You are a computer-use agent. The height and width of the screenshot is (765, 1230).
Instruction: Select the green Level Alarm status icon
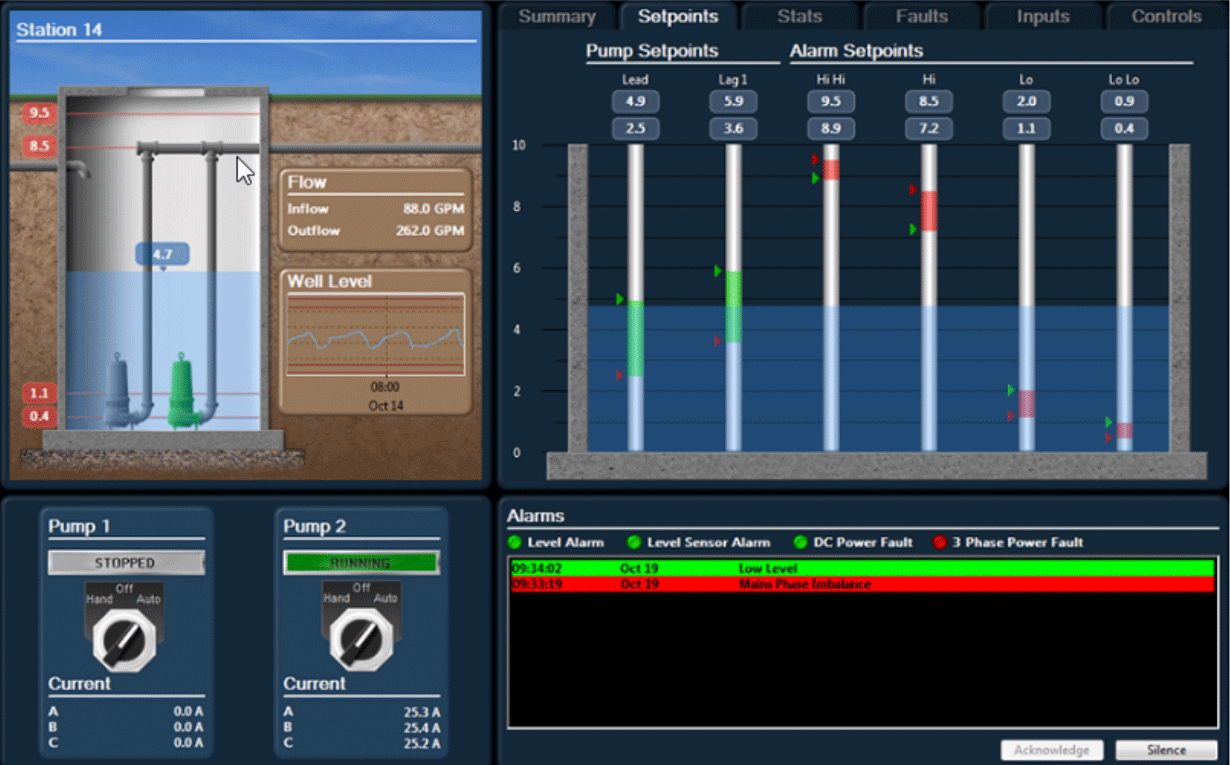(517, 543)
